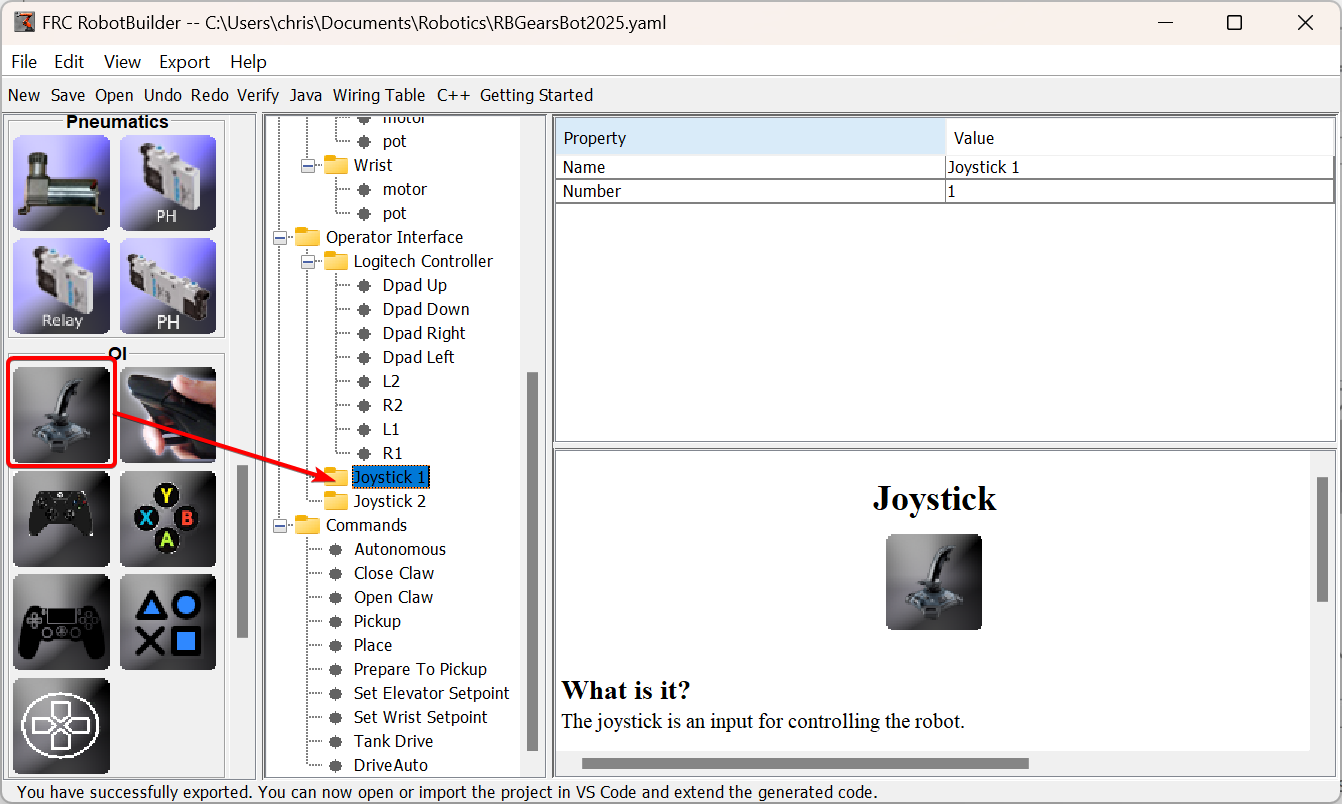1342x804 pixels.
Task: Pick the PS4 shapes button icon
Action: pos(168,622)
